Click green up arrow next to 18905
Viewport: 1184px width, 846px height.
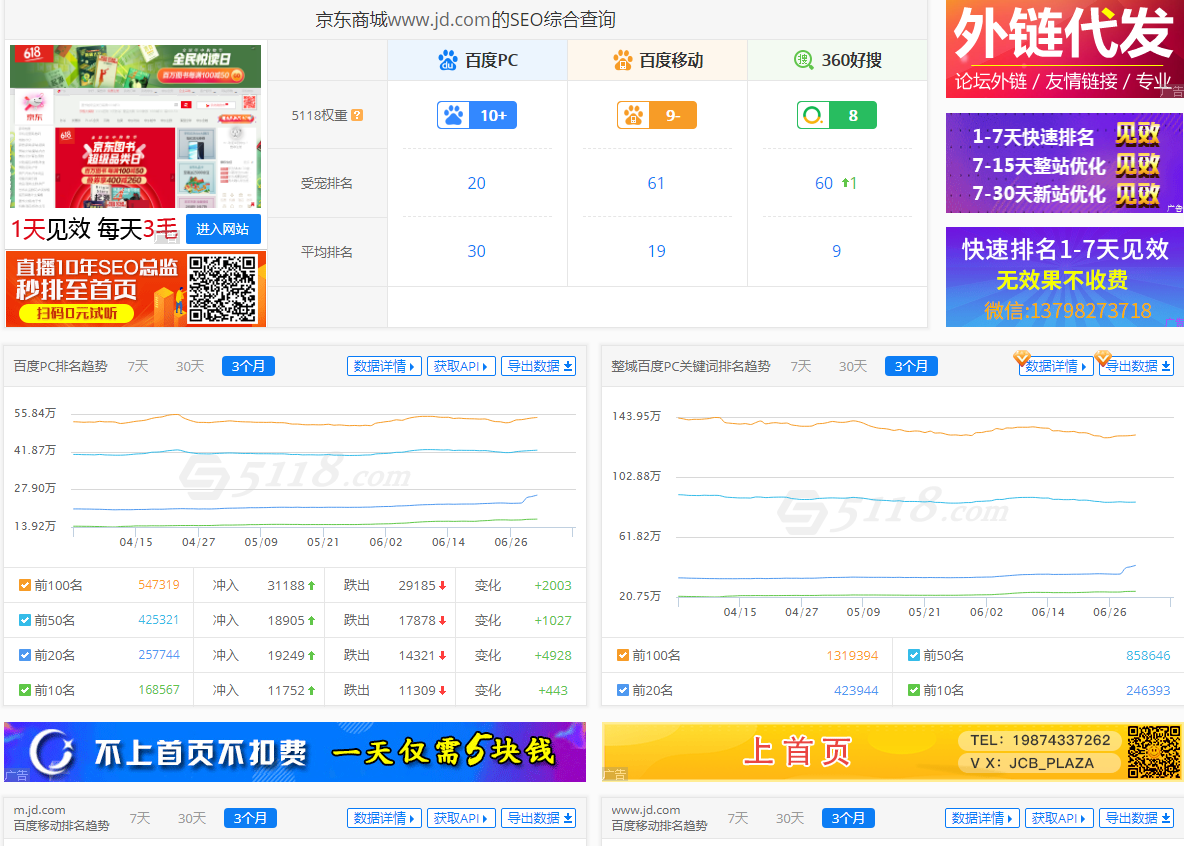click(x=311, y=621)
